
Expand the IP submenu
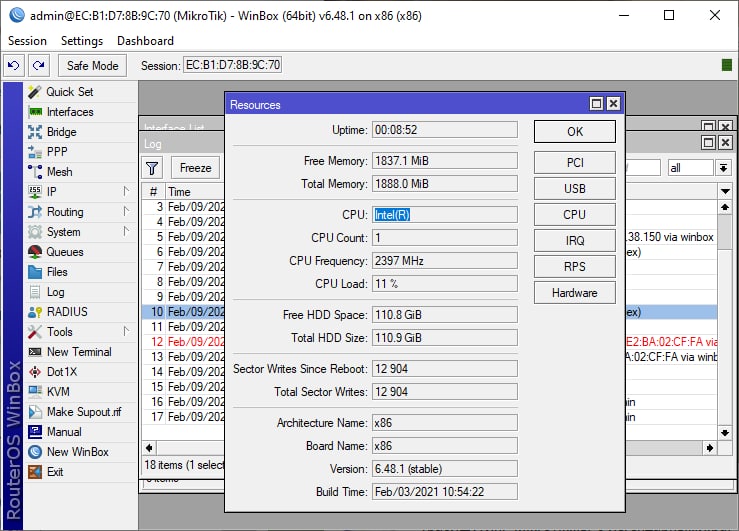pos(126,191)
